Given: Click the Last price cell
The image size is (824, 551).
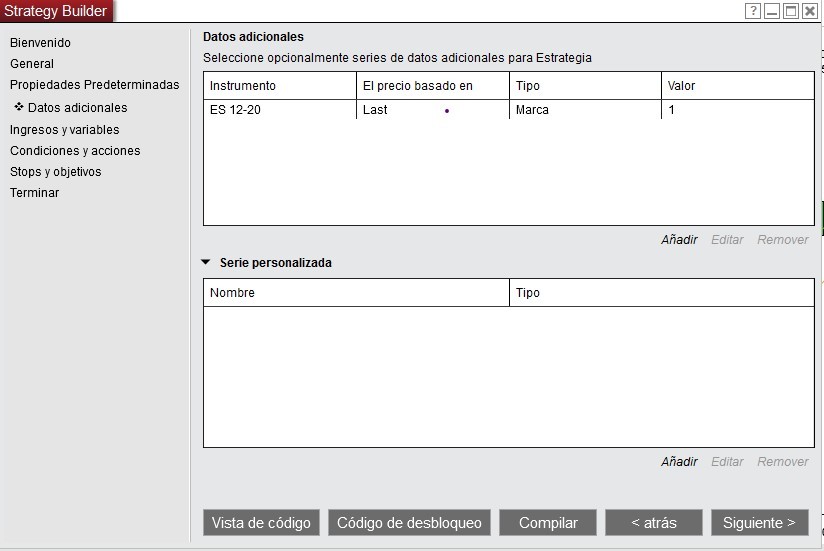Looking at the screenshot, I should tap(432, 110).
